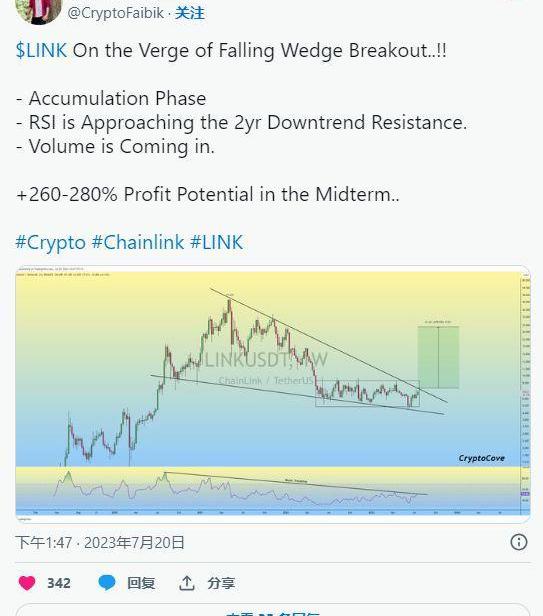Enlarge the LINKUSDT chart image
543x616 pixels.
[x=273, y=394]
